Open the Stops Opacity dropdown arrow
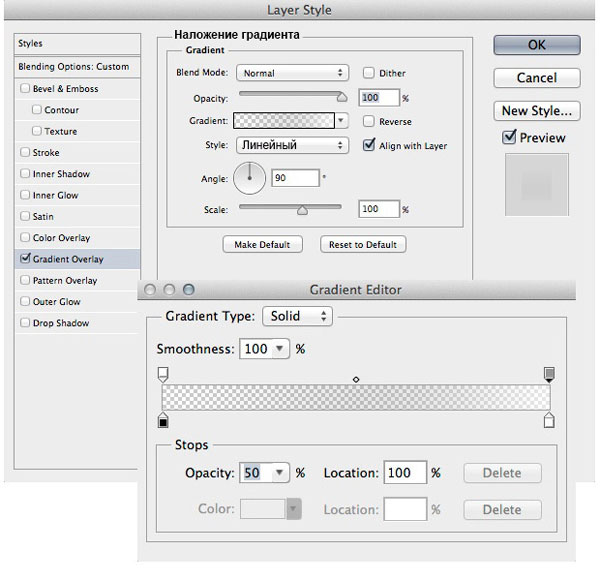The height and width of the screenshot is (581, 600). pyautogui.click(x=280, y=473)
